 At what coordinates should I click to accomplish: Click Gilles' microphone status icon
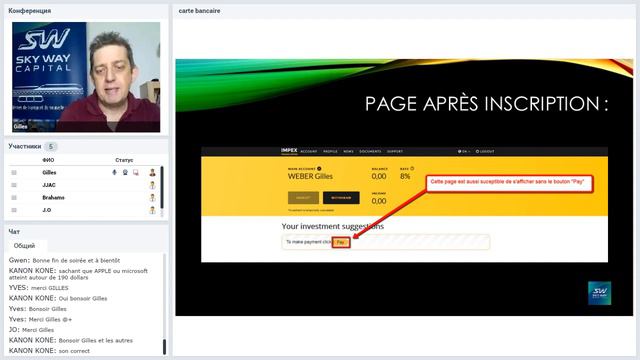[114, 173]
